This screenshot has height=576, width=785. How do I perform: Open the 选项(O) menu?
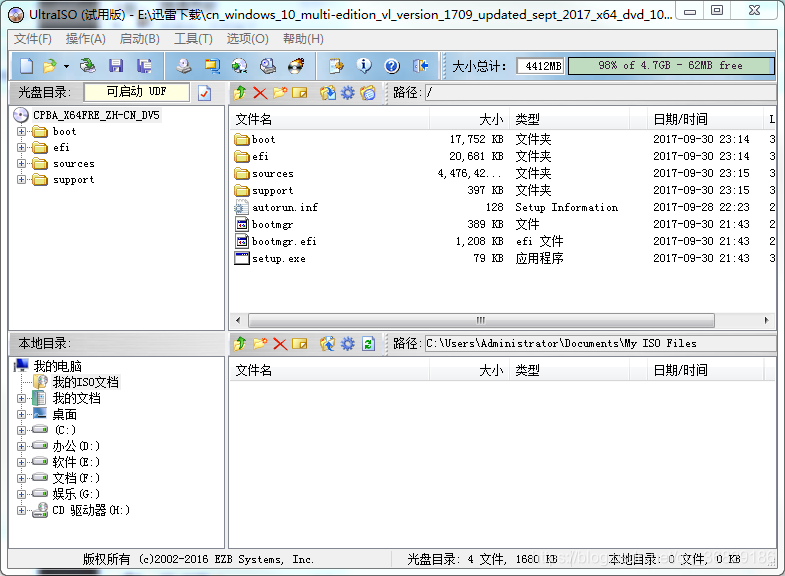(x=247, y=39)
